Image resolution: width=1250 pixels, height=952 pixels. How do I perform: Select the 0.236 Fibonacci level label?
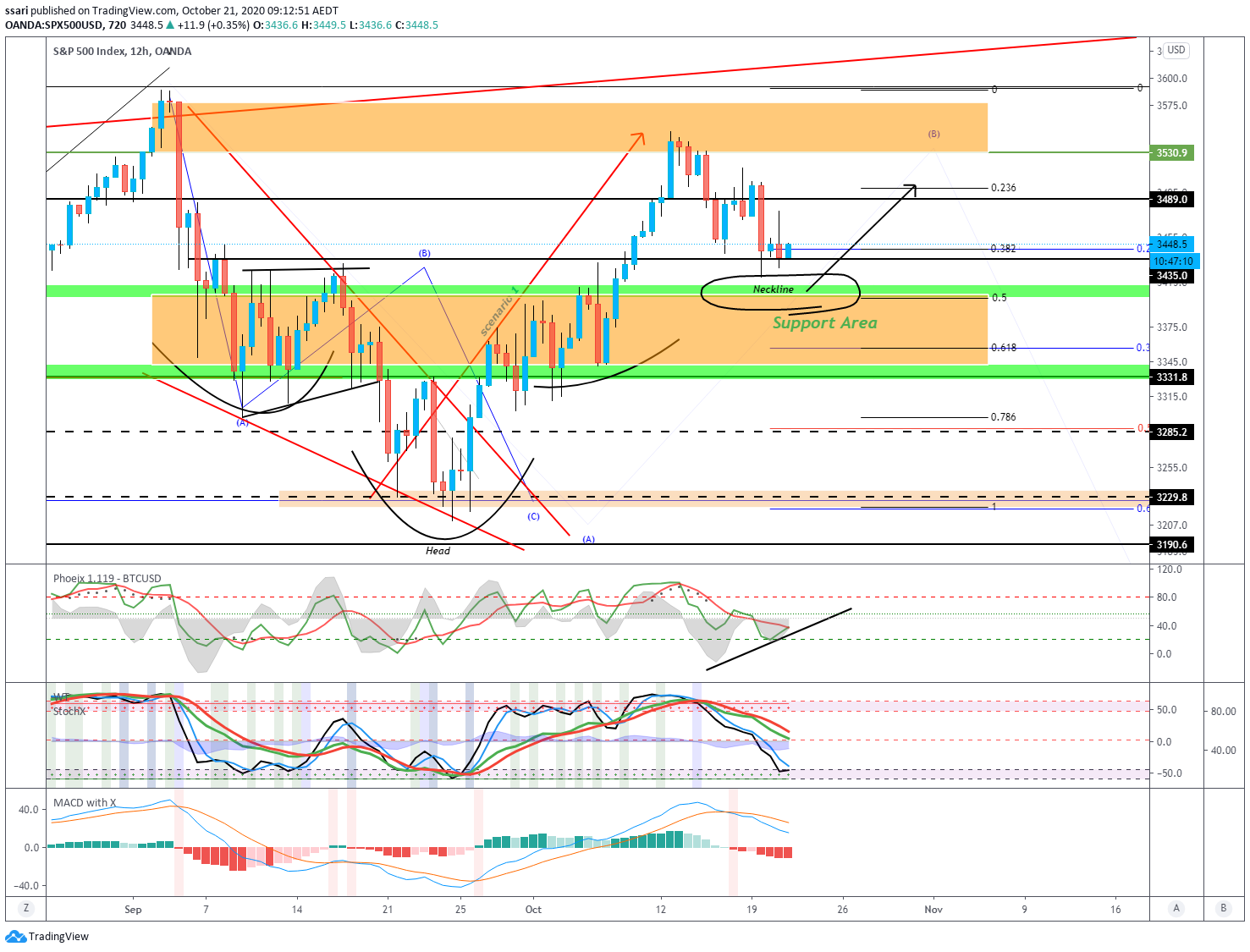[1004, 188]
